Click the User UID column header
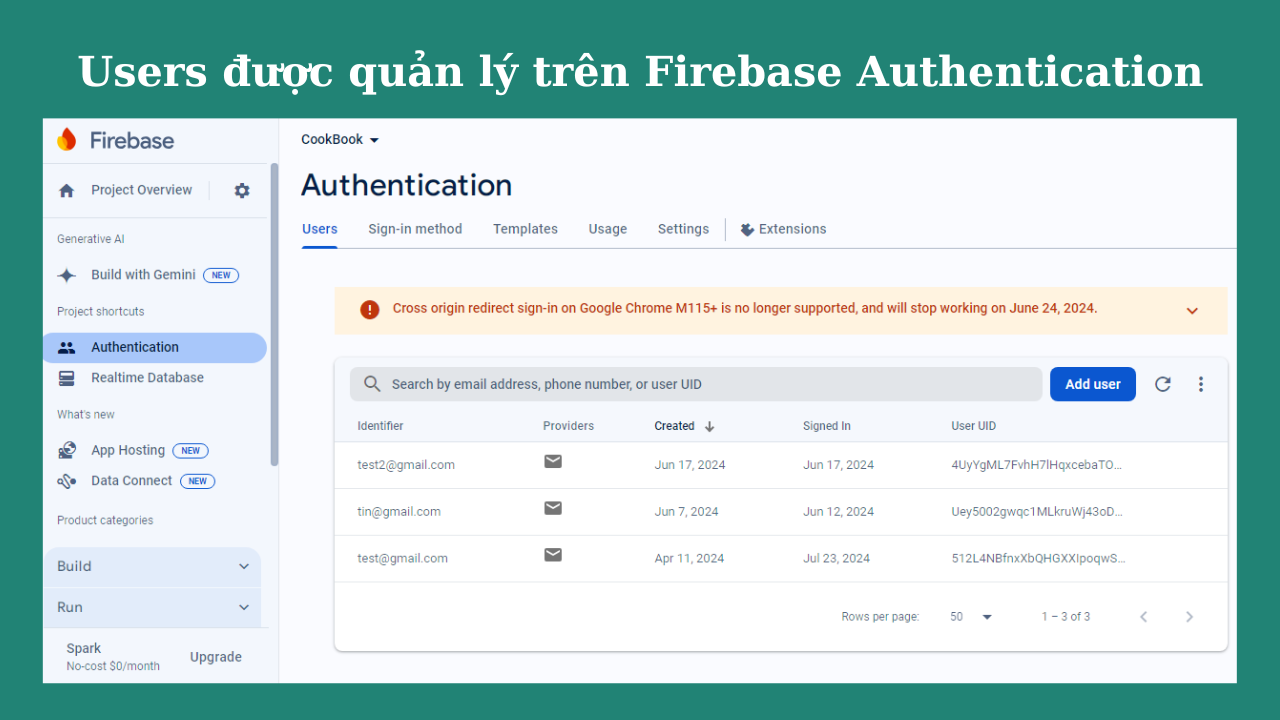Image resolution: width=1280 pixels, height=720 pixels. pyautogui.click(x=973, y=426)
